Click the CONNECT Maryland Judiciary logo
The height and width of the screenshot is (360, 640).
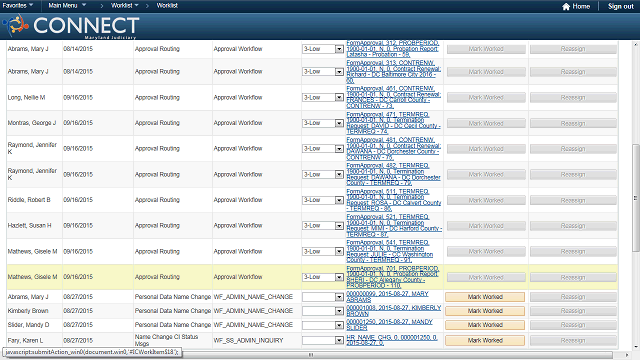point(71,26)
